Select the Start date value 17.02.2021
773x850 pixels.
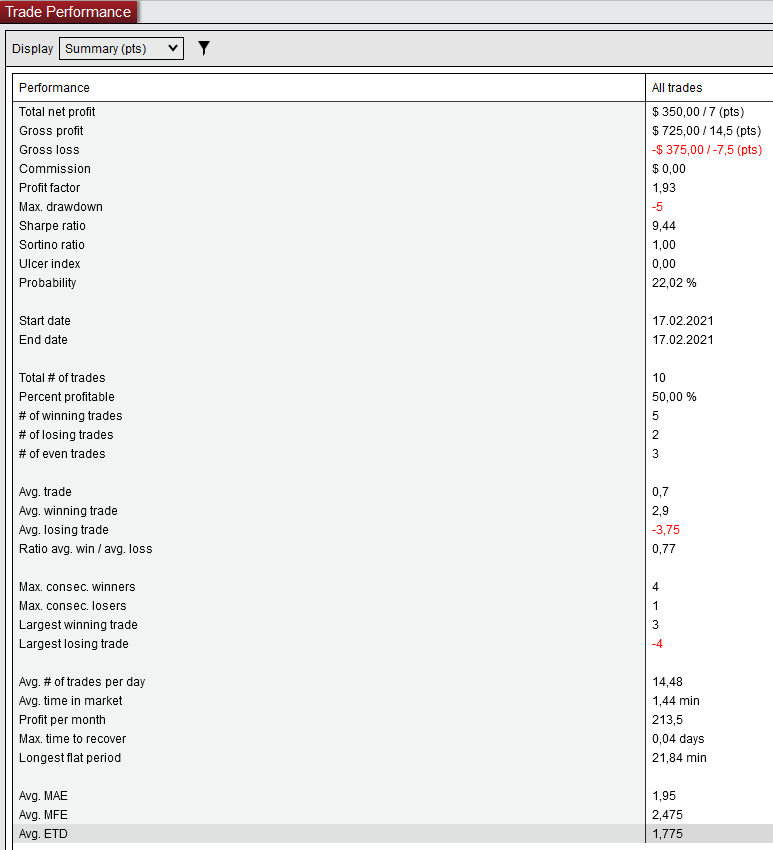pos(682,320)
